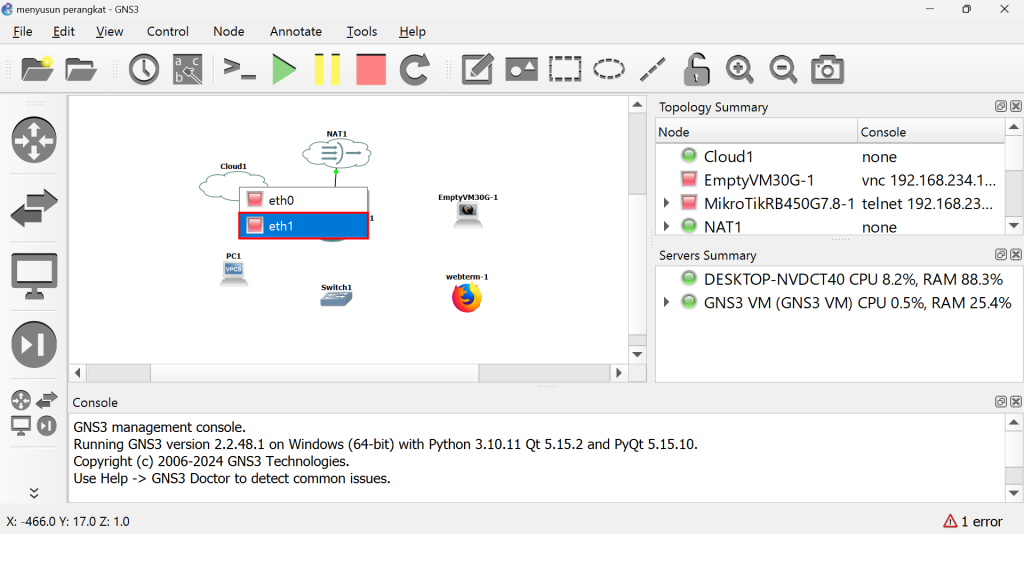Reload all nodes in the toolbar
Image resolution: width=1024 pixels, height=576 pixels.
[x=414, y=69]
